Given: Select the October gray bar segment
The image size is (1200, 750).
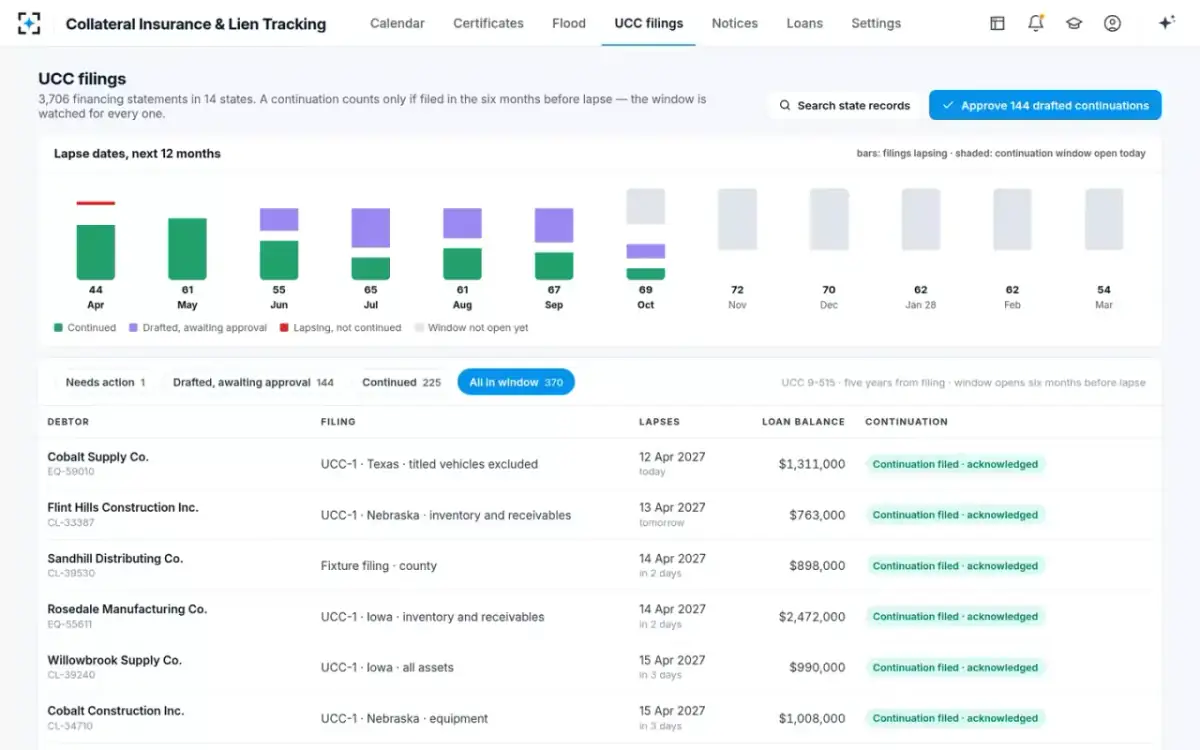Looking at the screenshot, I should pyautogui.click(x=646, y=206).
